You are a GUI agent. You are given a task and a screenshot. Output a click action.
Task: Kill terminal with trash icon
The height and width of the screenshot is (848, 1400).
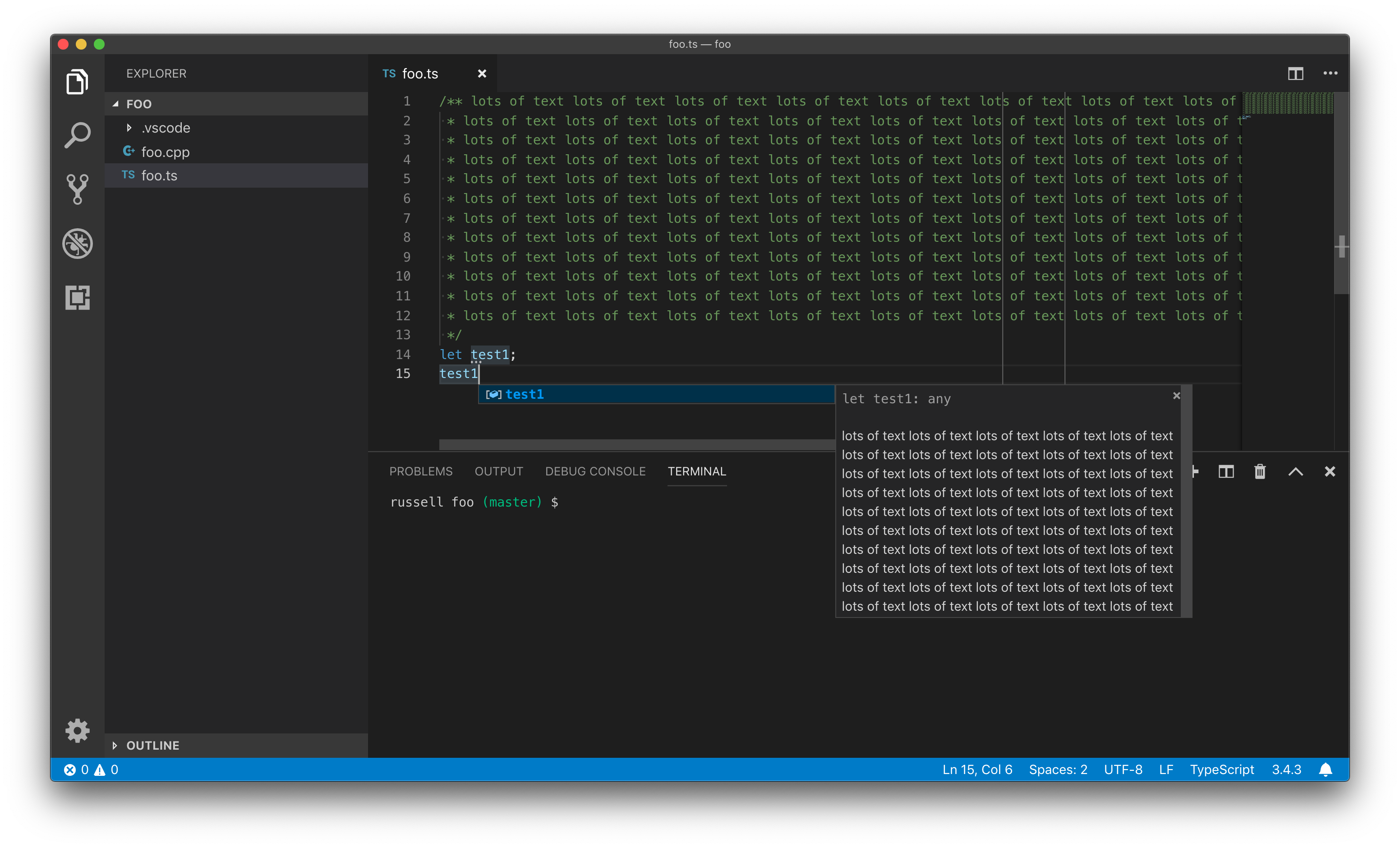point(1260,471)
